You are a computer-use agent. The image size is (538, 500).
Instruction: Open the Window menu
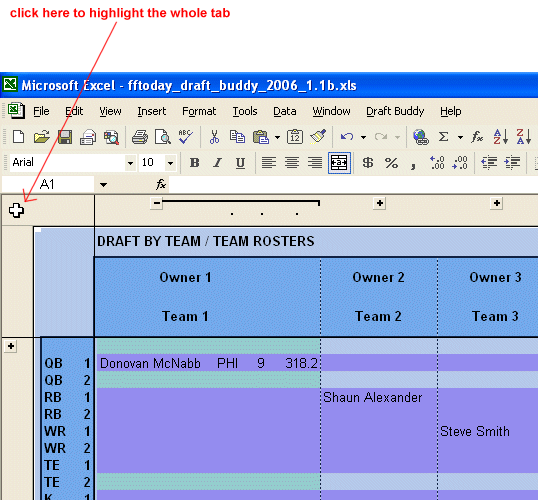pos(331,111)
